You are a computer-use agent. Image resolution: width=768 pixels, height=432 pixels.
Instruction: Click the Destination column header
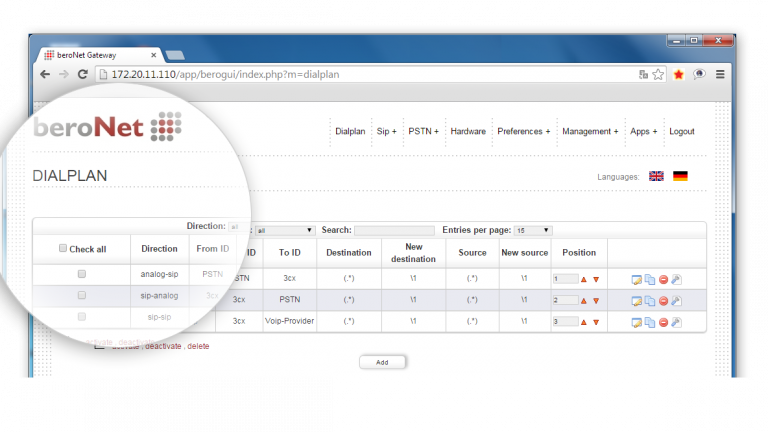tap(349, 253)
